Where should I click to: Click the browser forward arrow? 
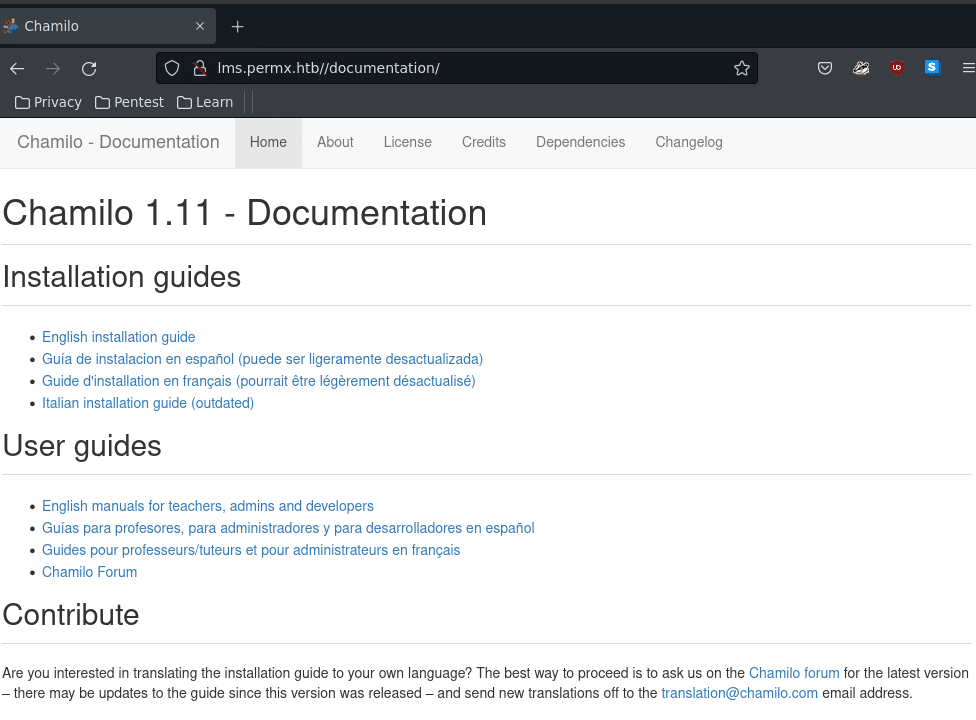coord(53,68)
